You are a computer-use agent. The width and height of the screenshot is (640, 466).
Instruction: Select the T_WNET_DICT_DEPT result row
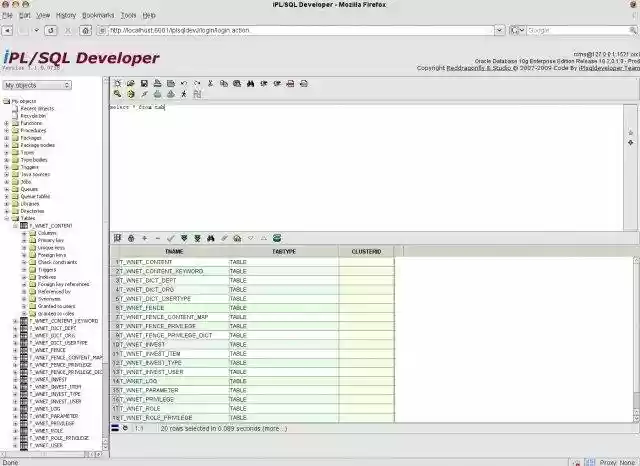tap(252, 280)
